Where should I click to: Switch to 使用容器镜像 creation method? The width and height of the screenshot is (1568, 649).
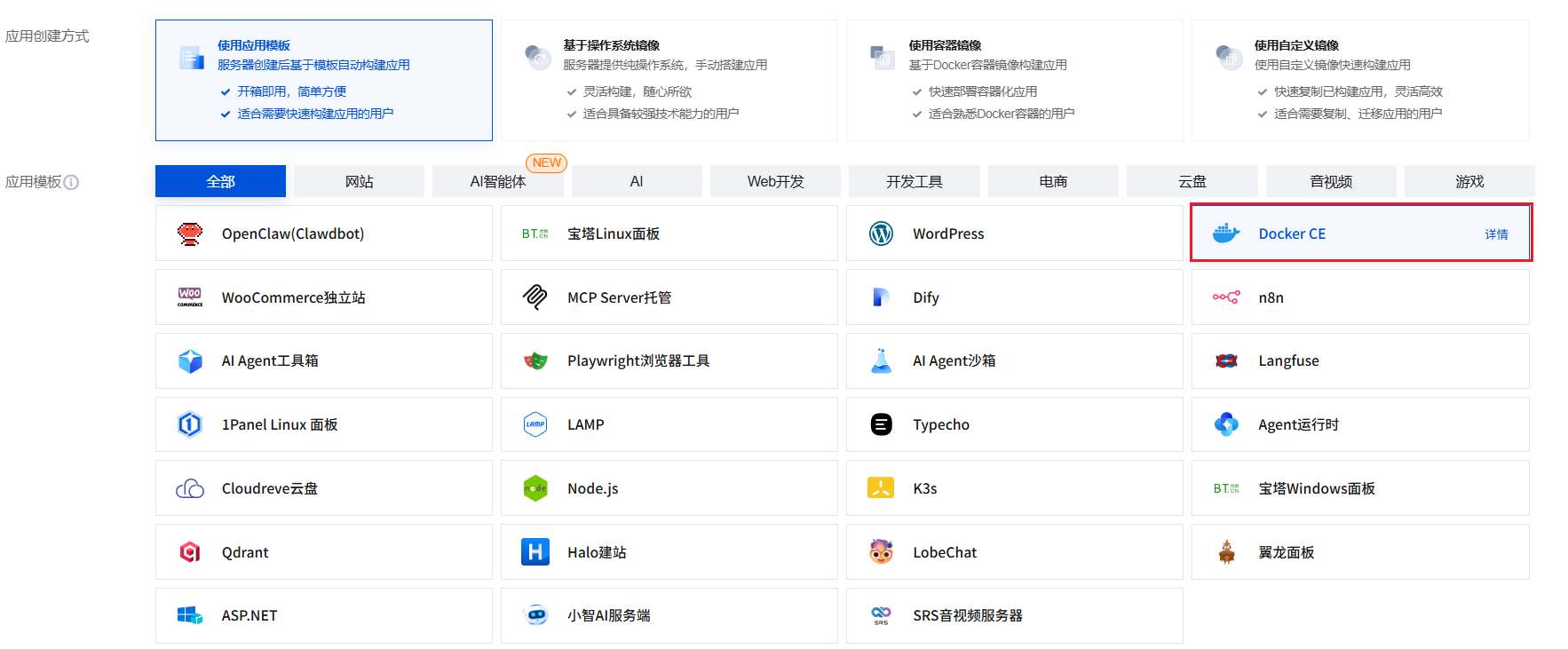click(1015, 80)
